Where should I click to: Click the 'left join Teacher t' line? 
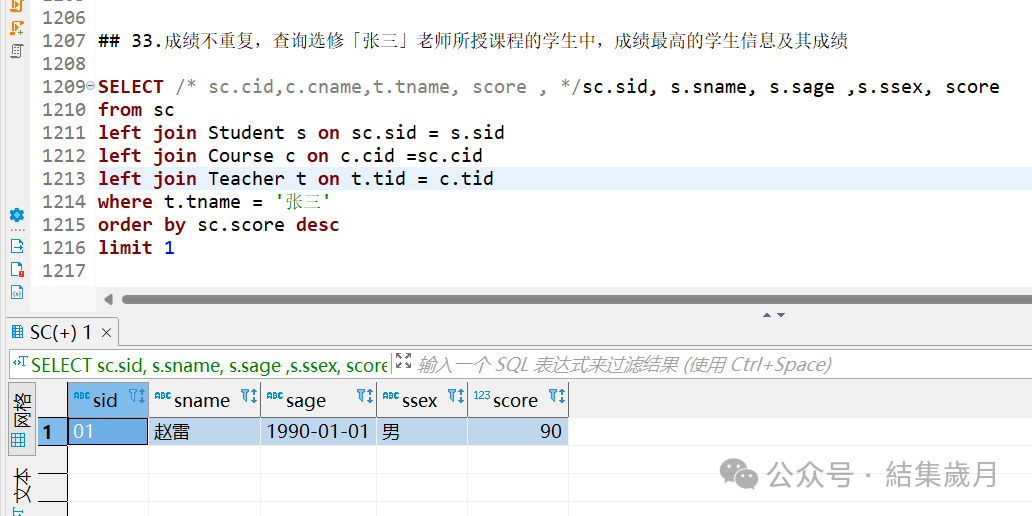point(296,179)
